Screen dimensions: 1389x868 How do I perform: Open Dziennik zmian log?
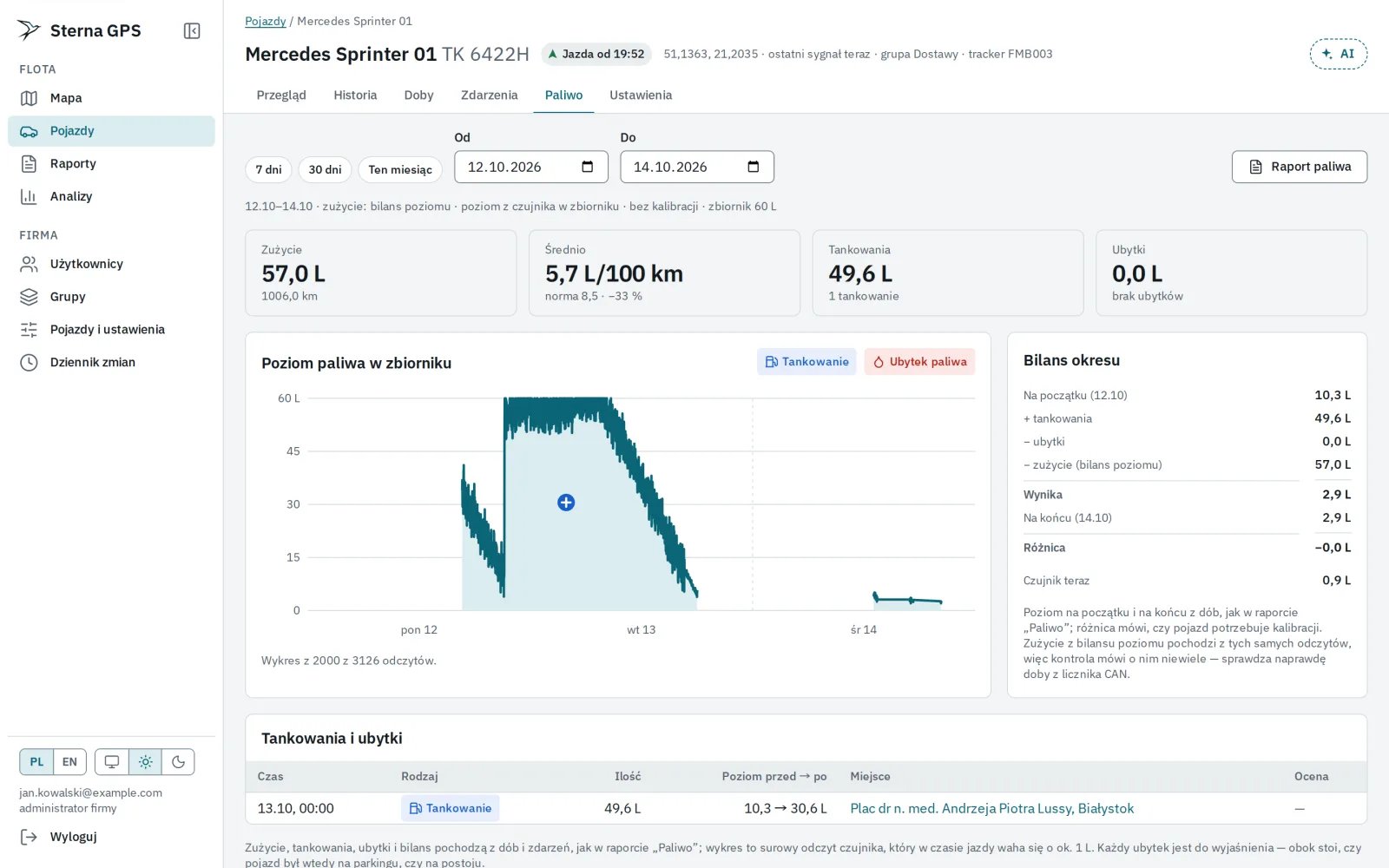coord(111,362)
